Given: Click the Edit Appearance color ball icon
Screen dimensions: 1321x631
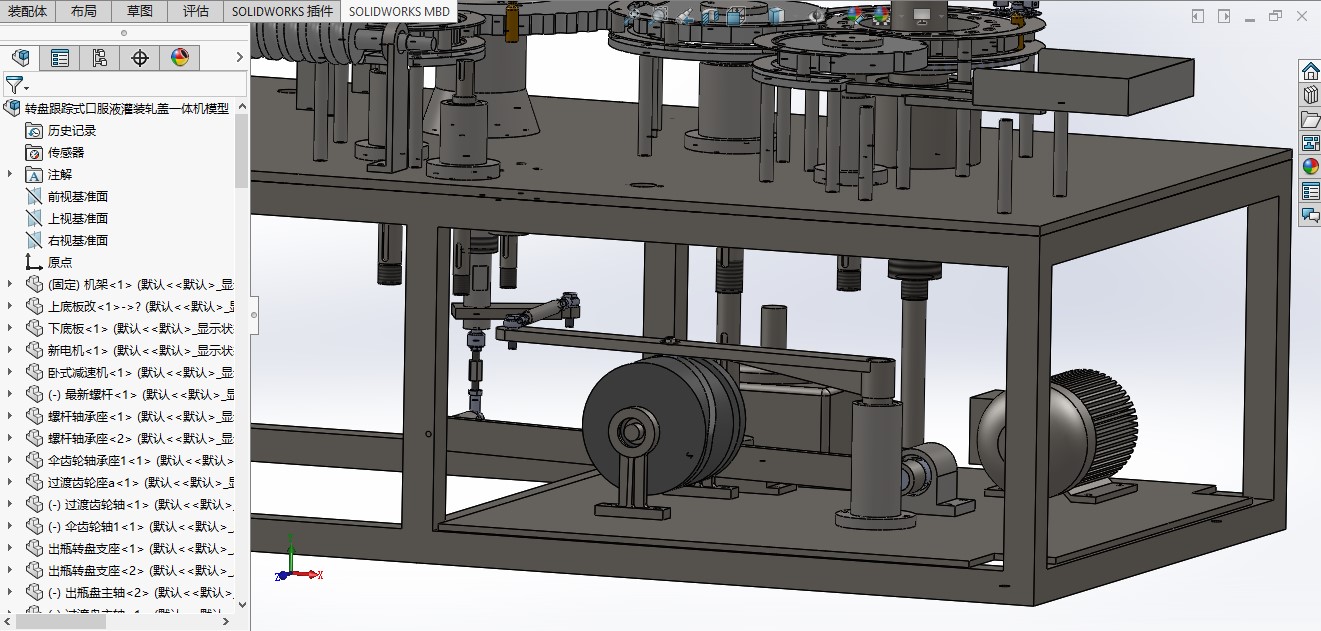Looking at the screenshot, I should tap(853, 15).
